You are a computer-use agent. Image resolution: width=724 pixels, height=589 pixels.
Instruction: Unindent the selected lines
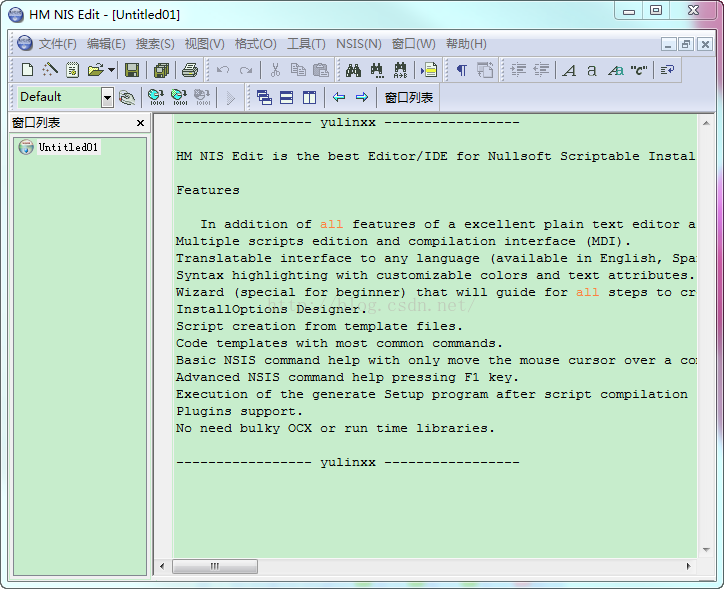(x=541, y=70)
